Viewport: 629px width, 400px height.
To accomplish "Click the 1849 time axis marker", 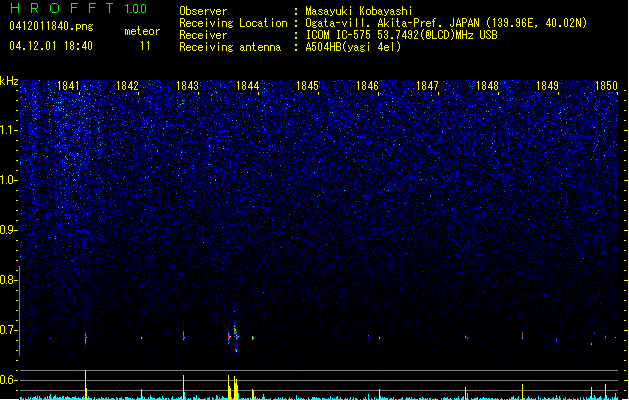I will (x=548, y=86).
